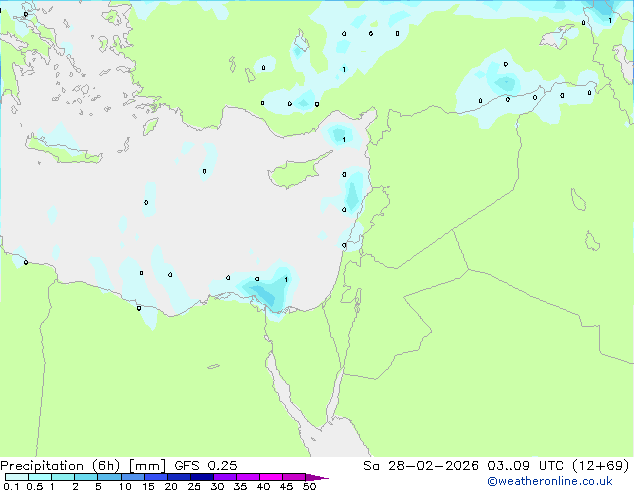This screenshot has width=634, height=490.
Task: Click the 2–5 mm legend swatch
Action: (86, 477)
